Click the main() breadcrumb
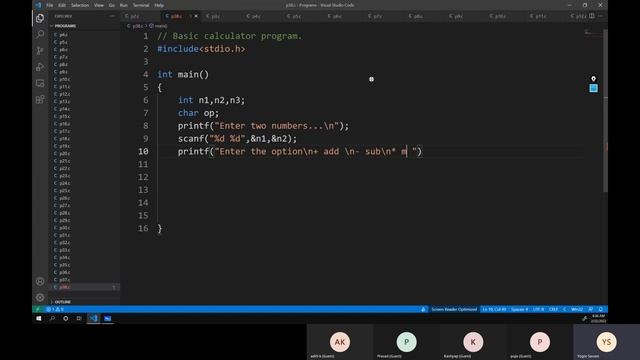640x360 pixels. tap(158, 26)
